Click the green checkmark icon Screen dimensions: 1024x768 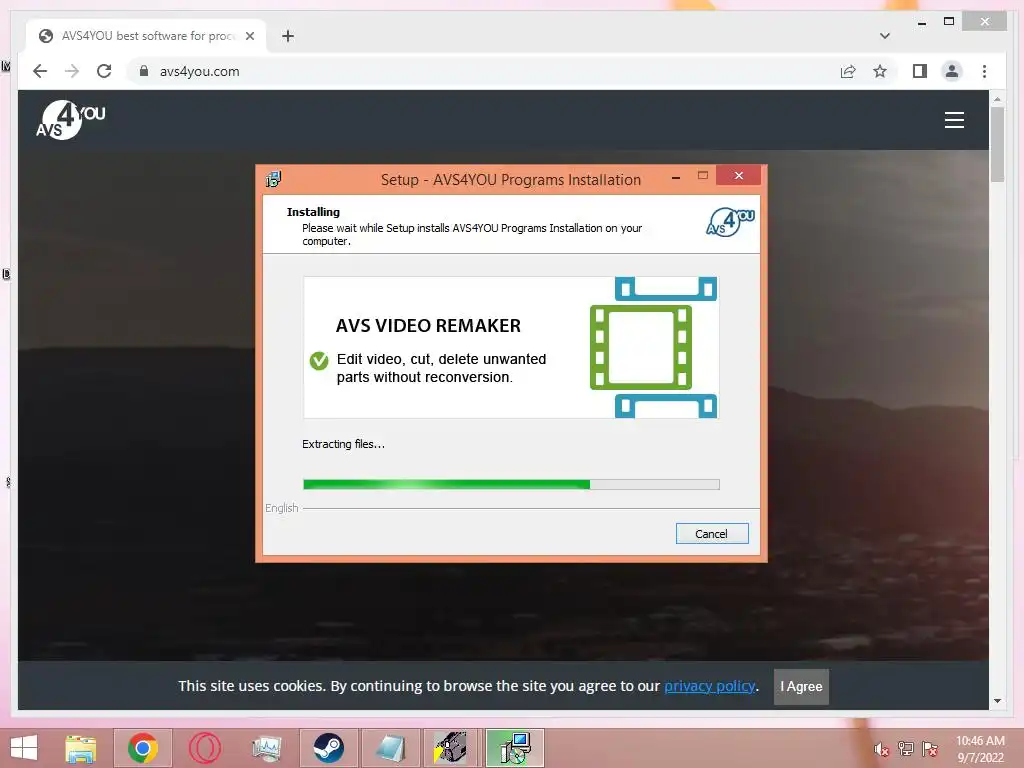[319, 360]
